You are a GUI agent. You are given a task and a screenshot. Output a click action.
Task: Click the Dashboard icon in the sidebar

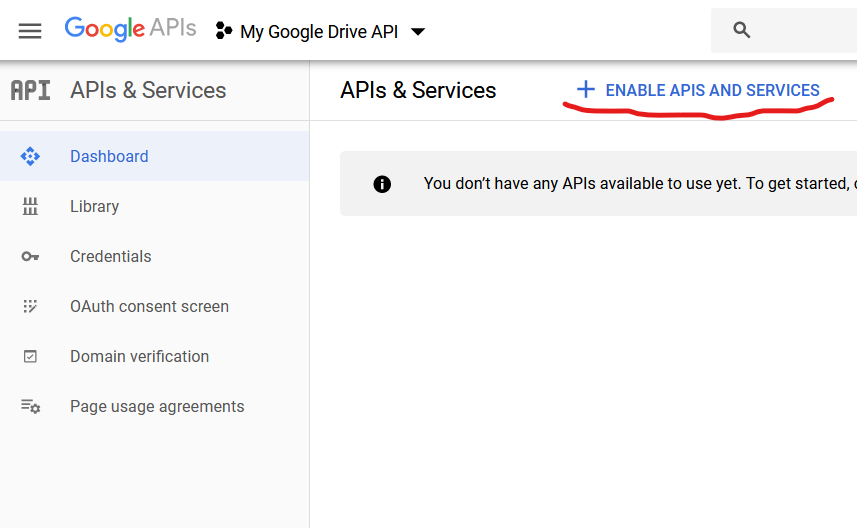point(30,156)
